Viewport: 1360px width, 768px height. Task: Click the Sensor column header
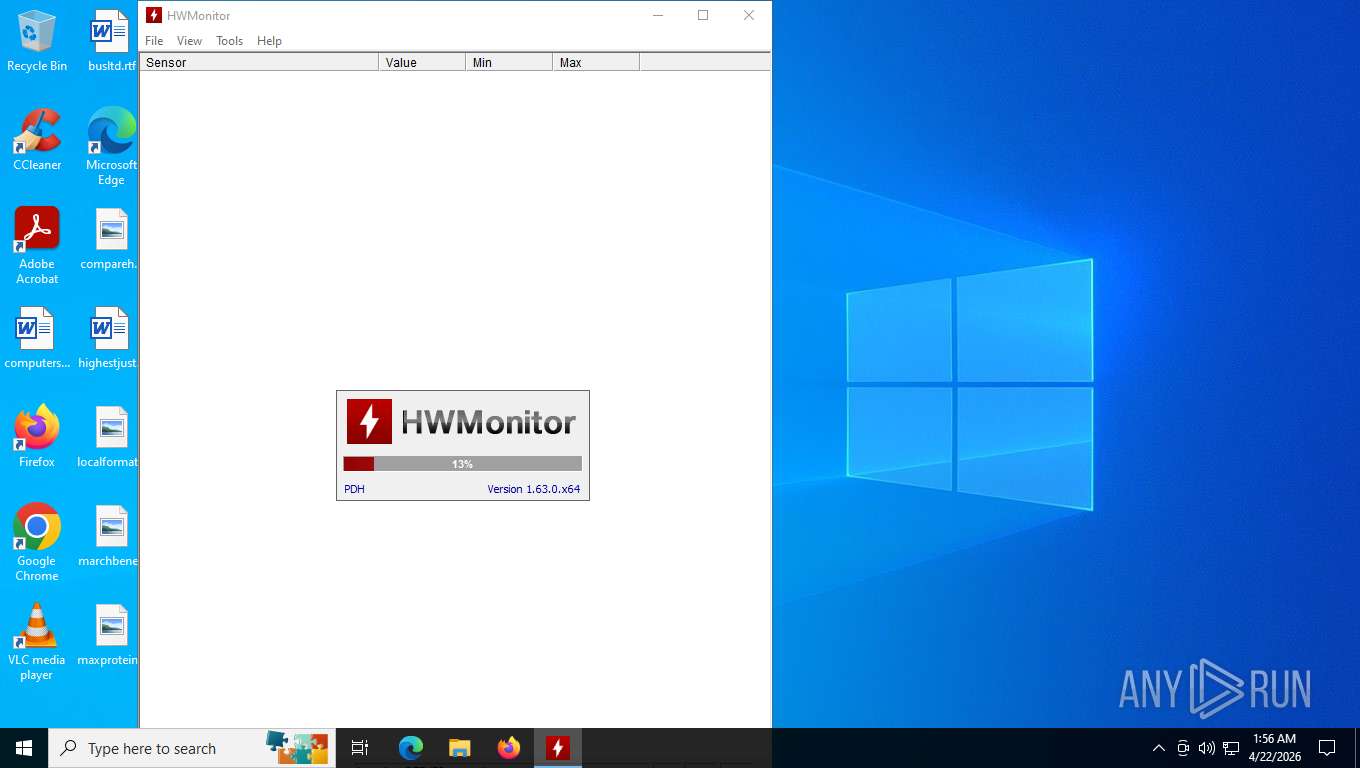pos(259,62)
